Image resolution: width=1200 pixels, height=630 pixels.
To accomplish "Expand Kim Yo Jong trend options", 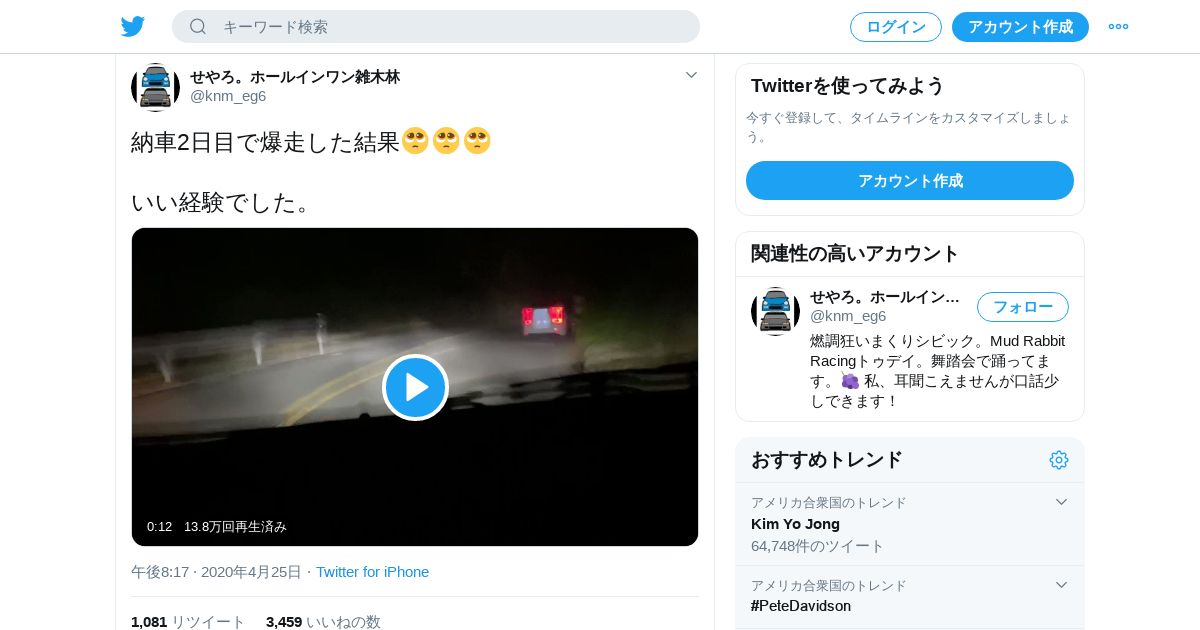I will click(x=1061, y=502).
